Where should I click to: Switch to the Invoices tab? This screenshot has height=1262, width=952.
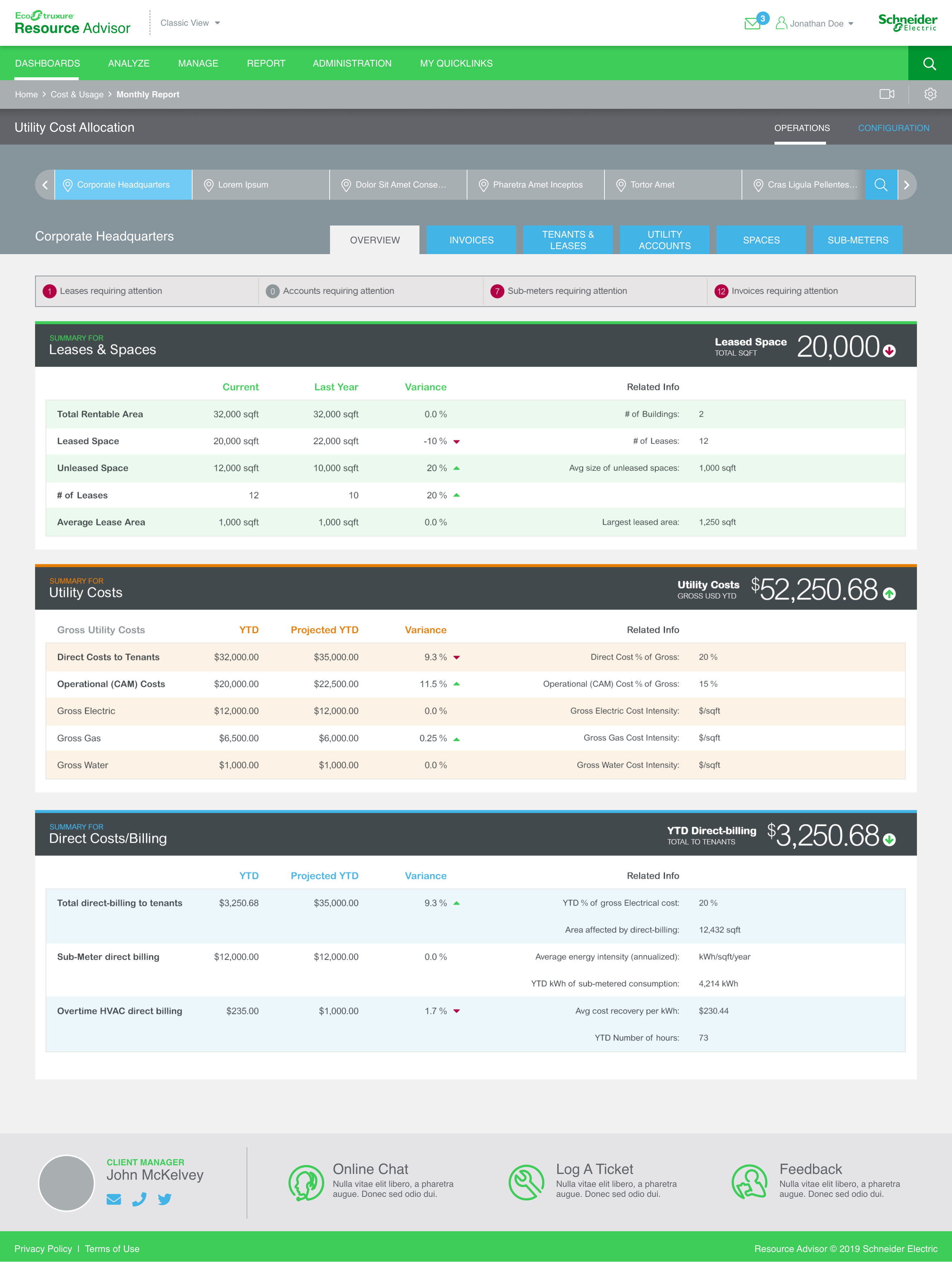click(x=471, y=240)
